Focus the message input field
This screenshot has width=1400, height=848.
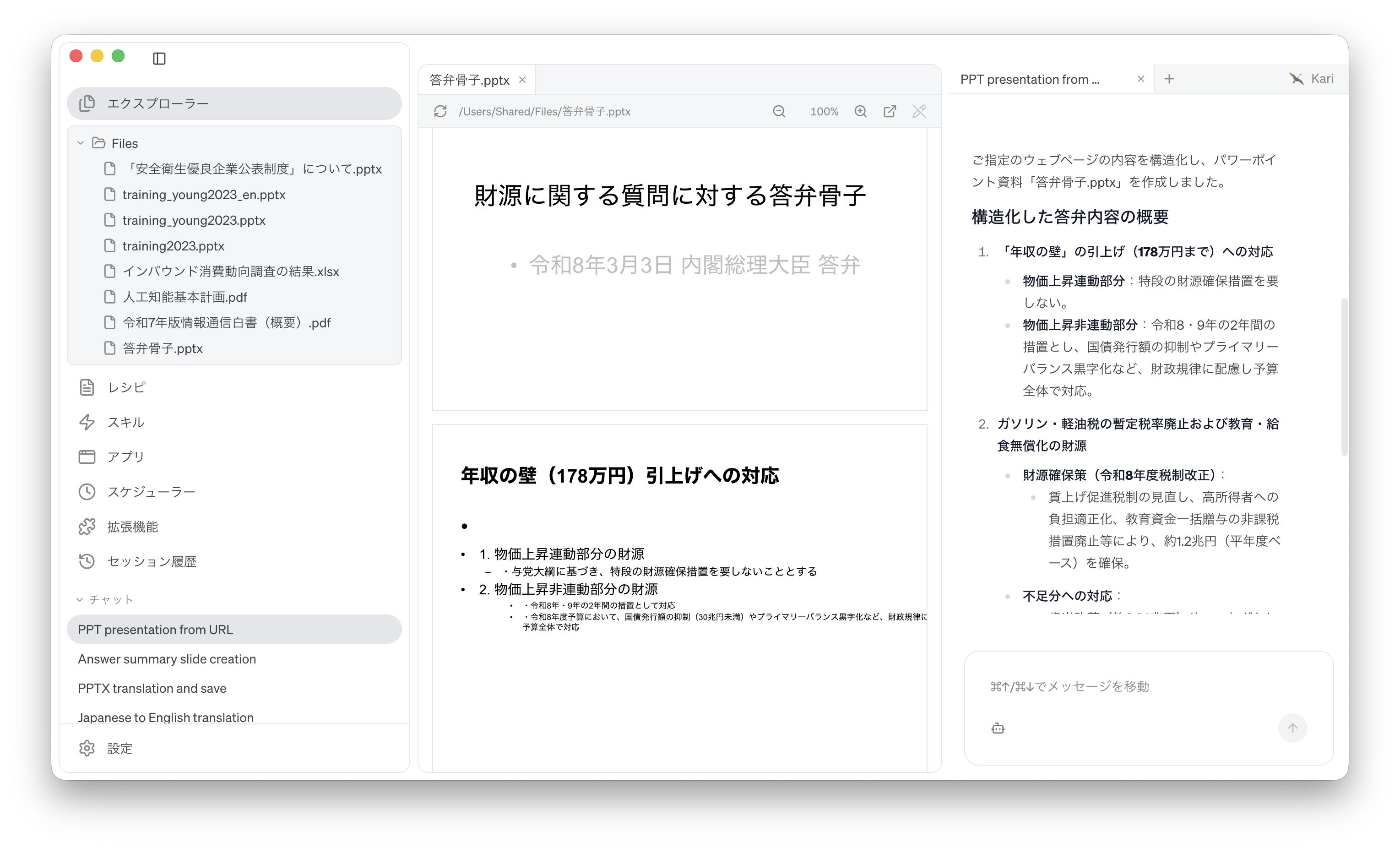click(x=1148, y=686)
